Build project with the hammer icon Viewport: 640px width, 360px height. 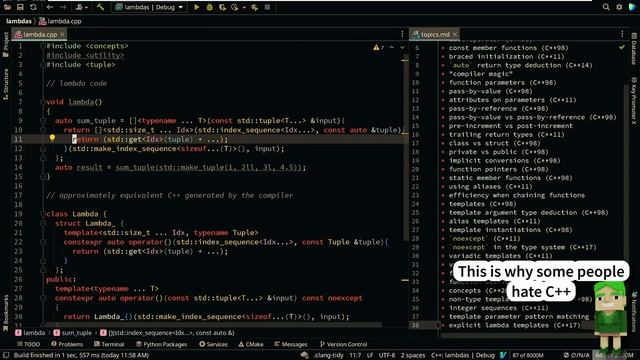[x=100, y=7]
